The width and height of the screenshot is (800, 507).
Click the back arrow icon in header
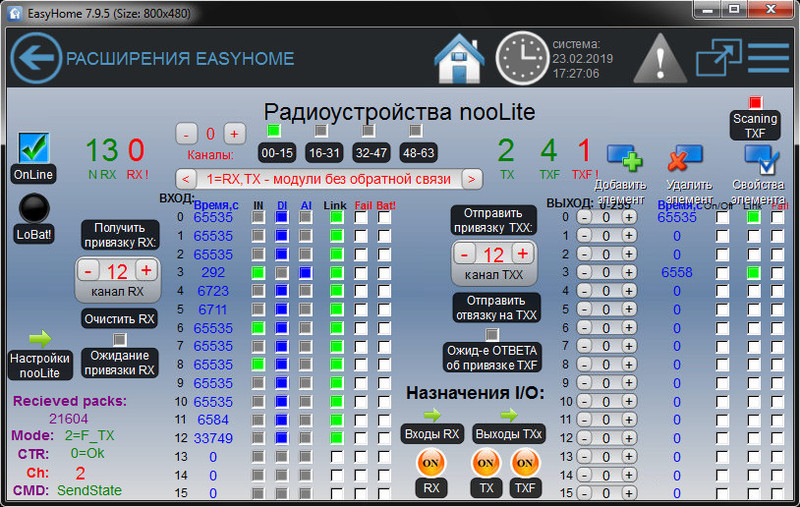36,59
